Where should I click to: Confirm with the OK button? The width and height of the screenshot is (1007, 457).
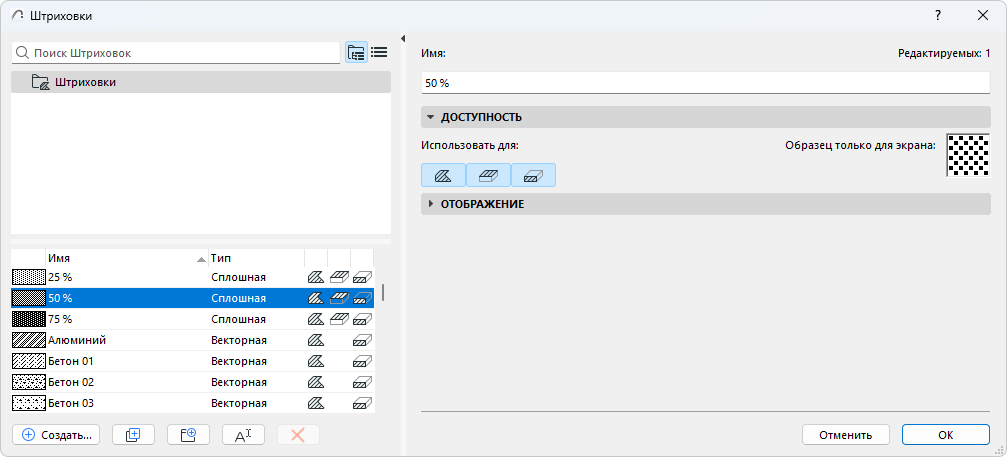[x=945, y=435]
